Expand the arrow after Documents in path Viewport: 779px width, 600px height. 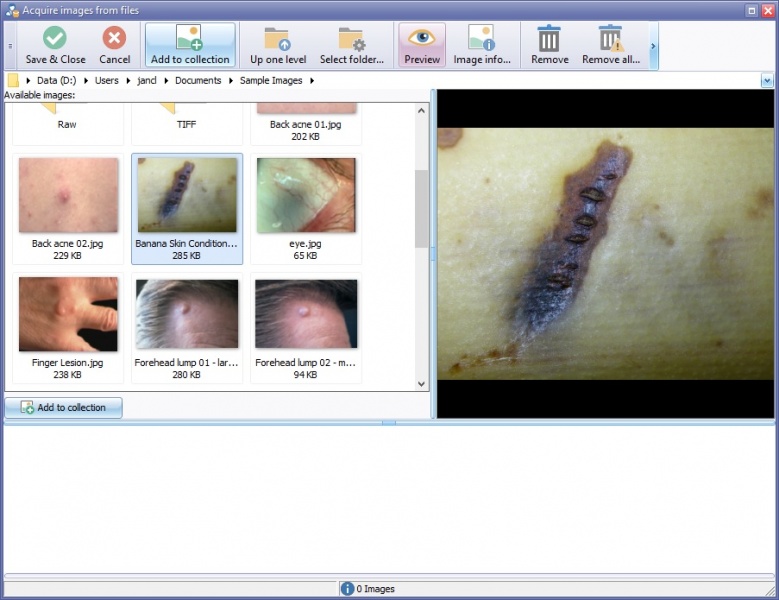[231, 80]
